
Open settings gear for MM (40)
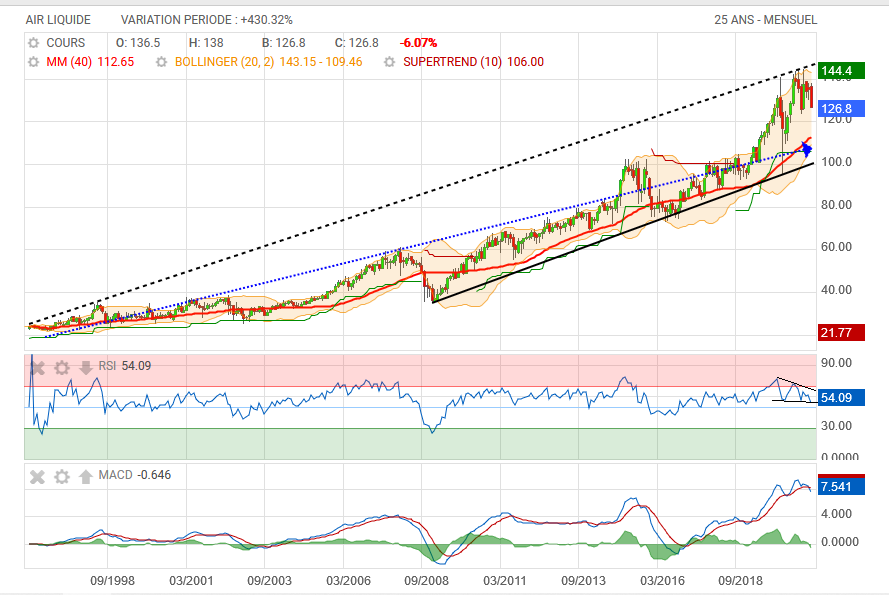pos(33,62)
